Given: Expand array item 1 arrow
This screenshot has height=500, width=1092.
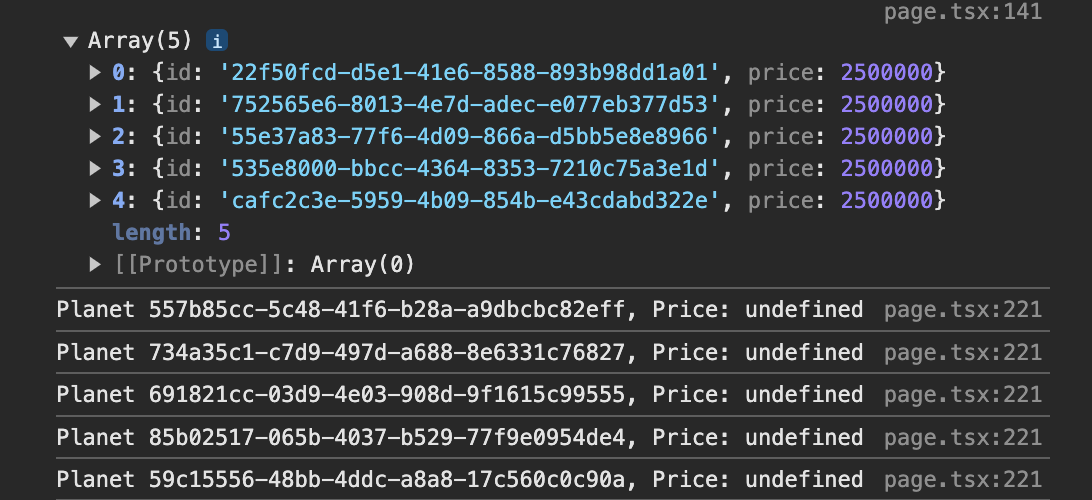Looking at the screenshot, I should pyautogui.click(x=95, y=104).
